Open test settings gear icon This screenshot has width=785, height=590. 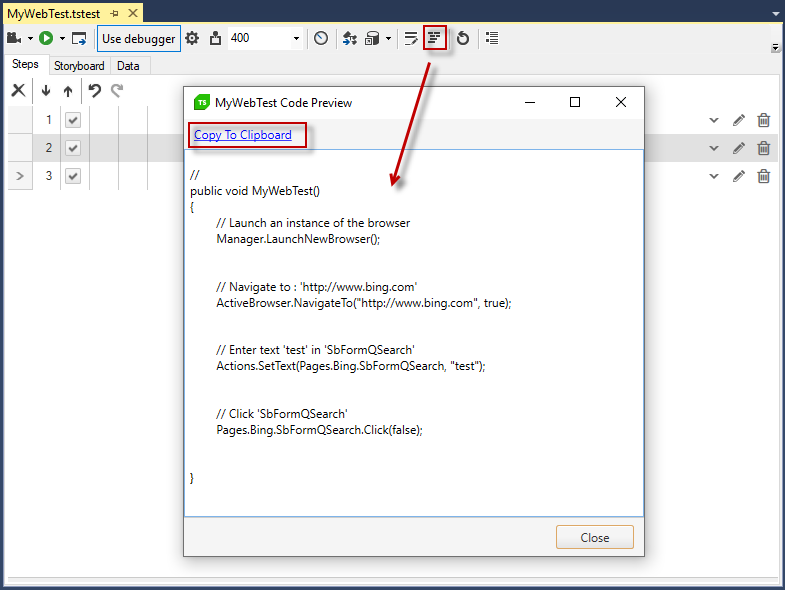[192, 38]
